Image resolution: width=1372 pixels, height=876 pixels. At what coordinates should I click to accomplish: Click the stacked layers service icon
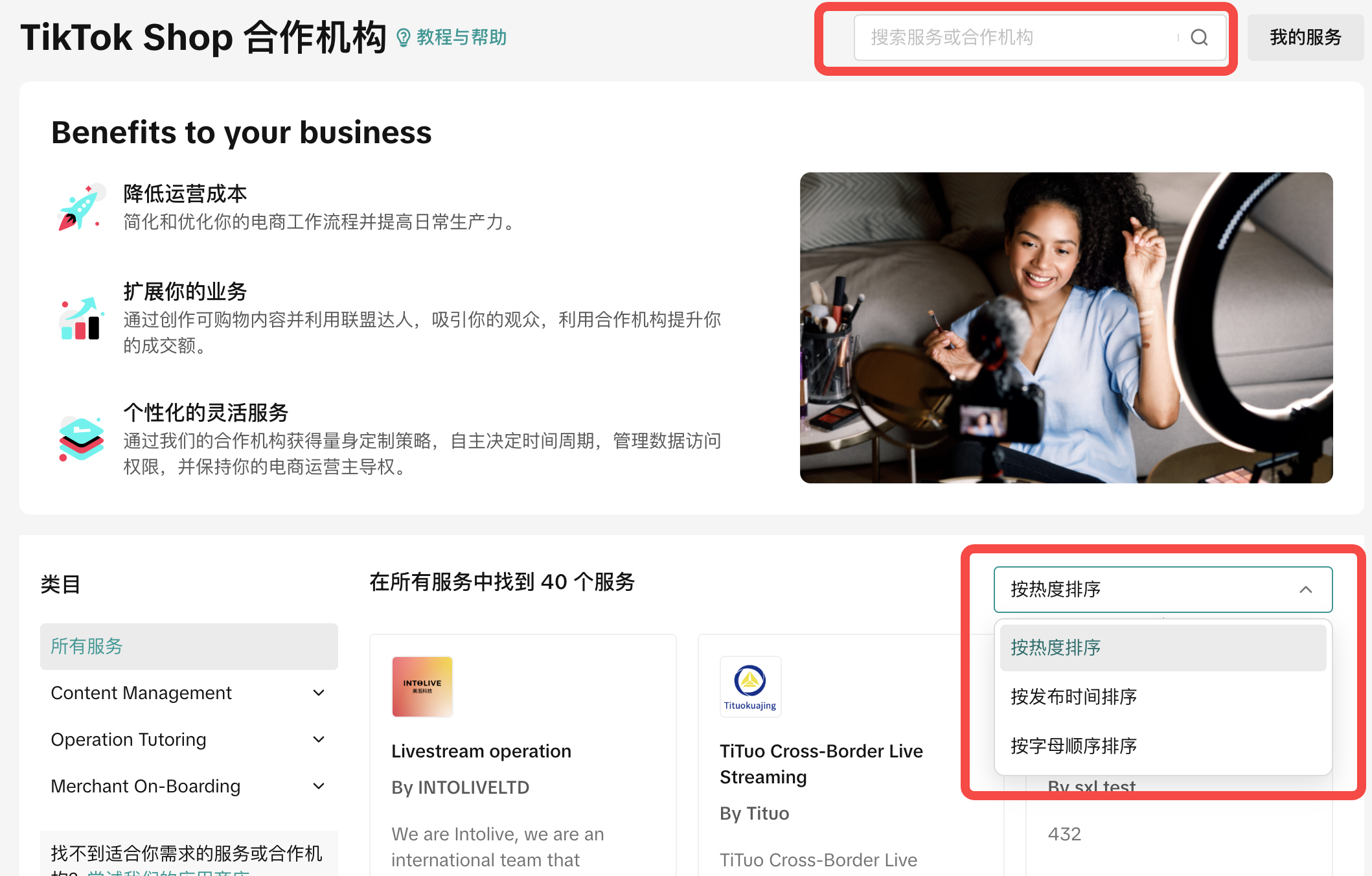tap(81, 439)
